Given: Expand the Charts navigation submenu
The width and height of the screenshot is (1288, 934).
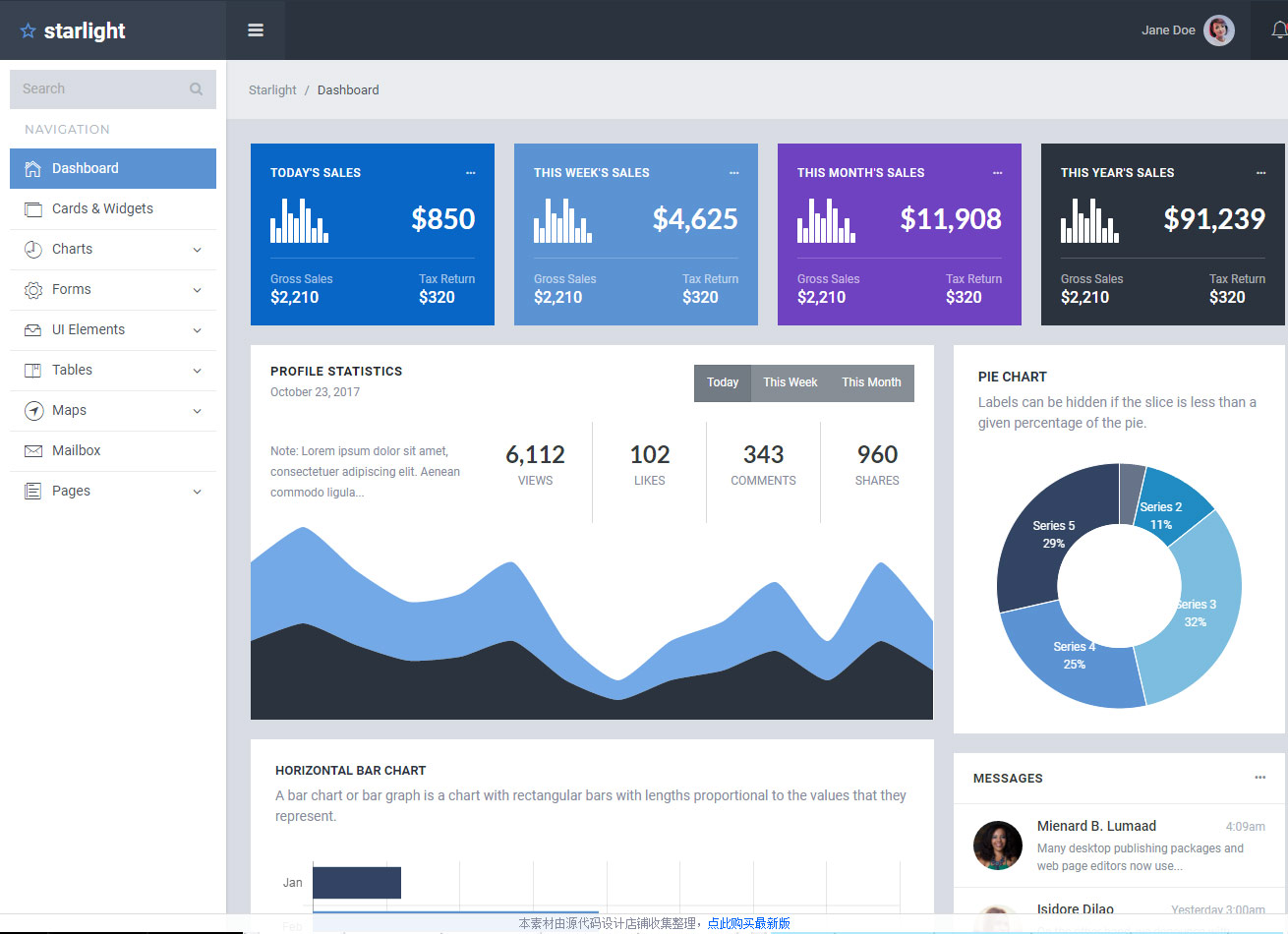Looking at the screenshot, I should tap(197, 250).
